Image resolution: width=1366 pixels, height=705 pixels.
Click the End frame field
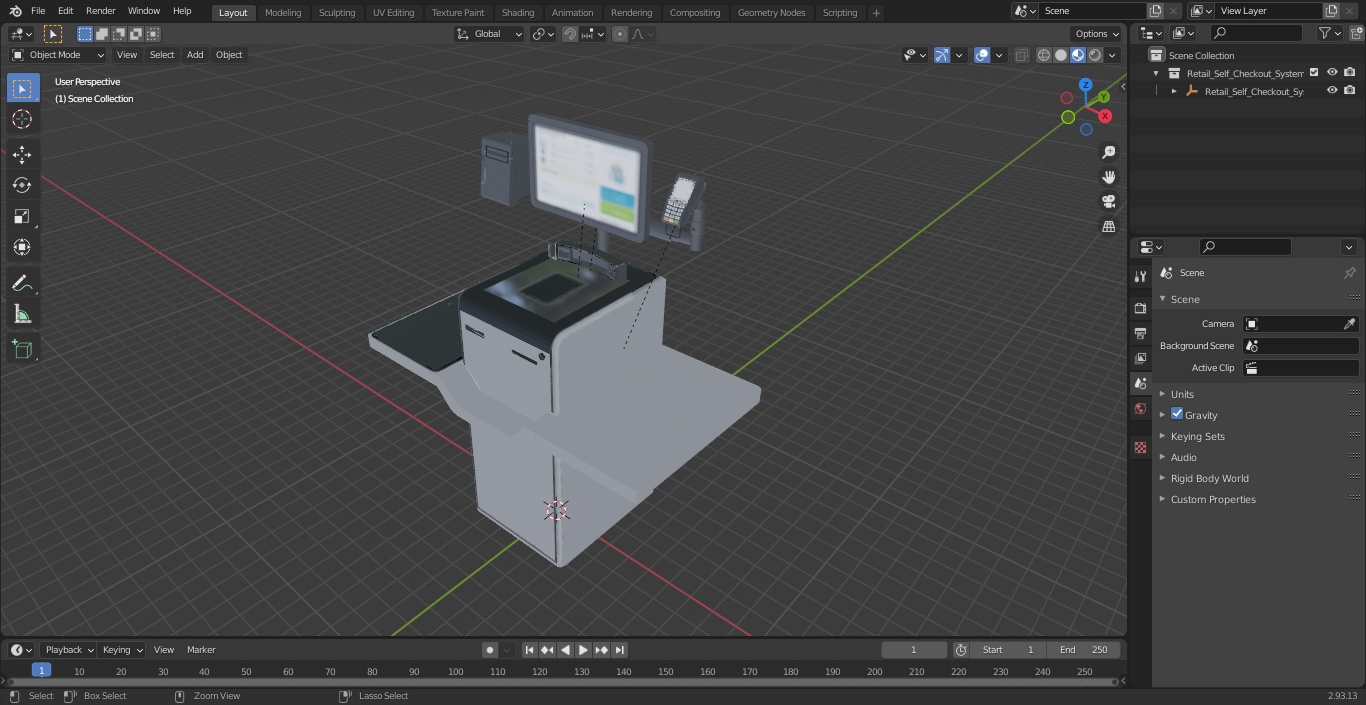pyautogui.click(x=1084, y=650)
